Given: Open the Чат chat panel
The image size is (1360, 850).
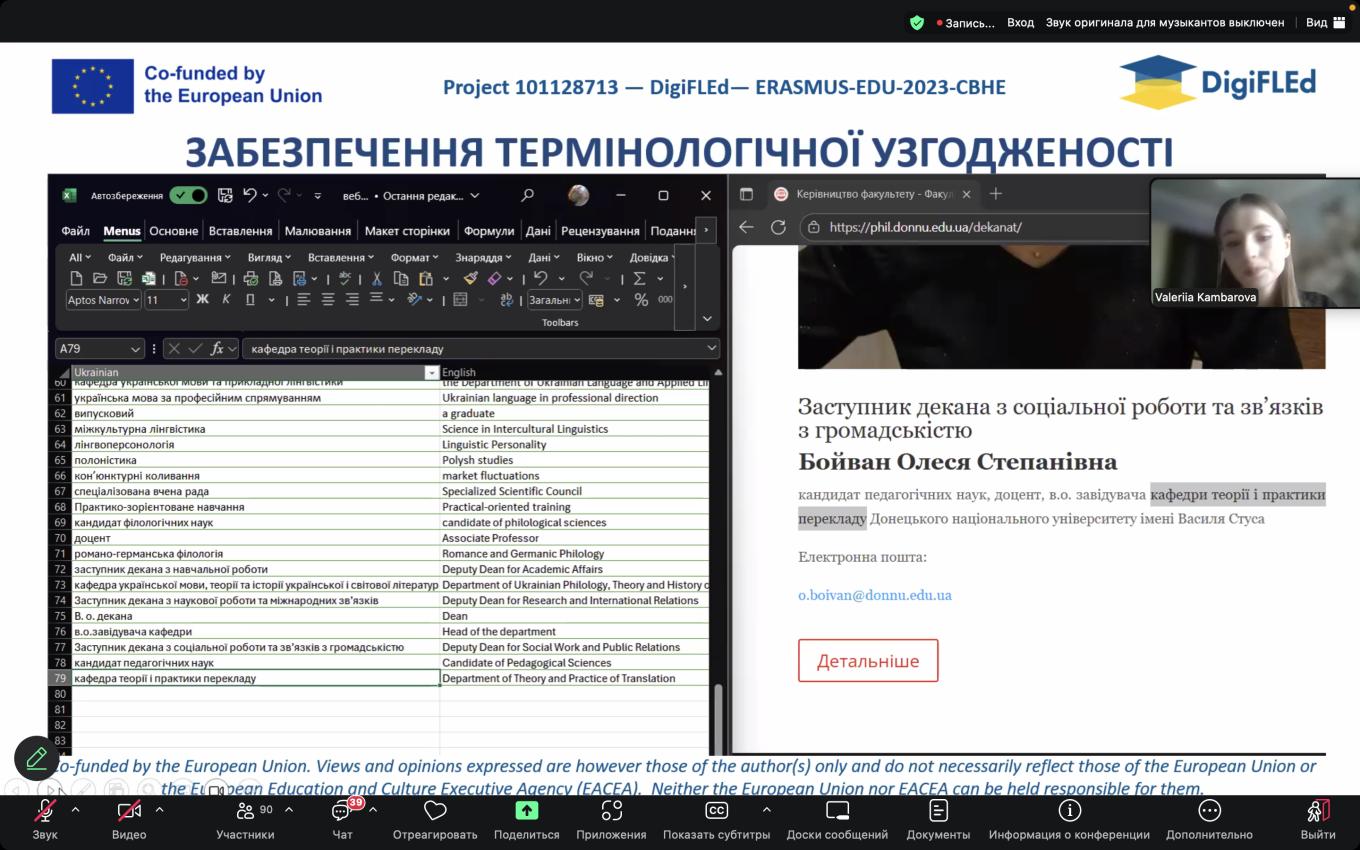Looking at the screenshot, I should coord(342,811).
